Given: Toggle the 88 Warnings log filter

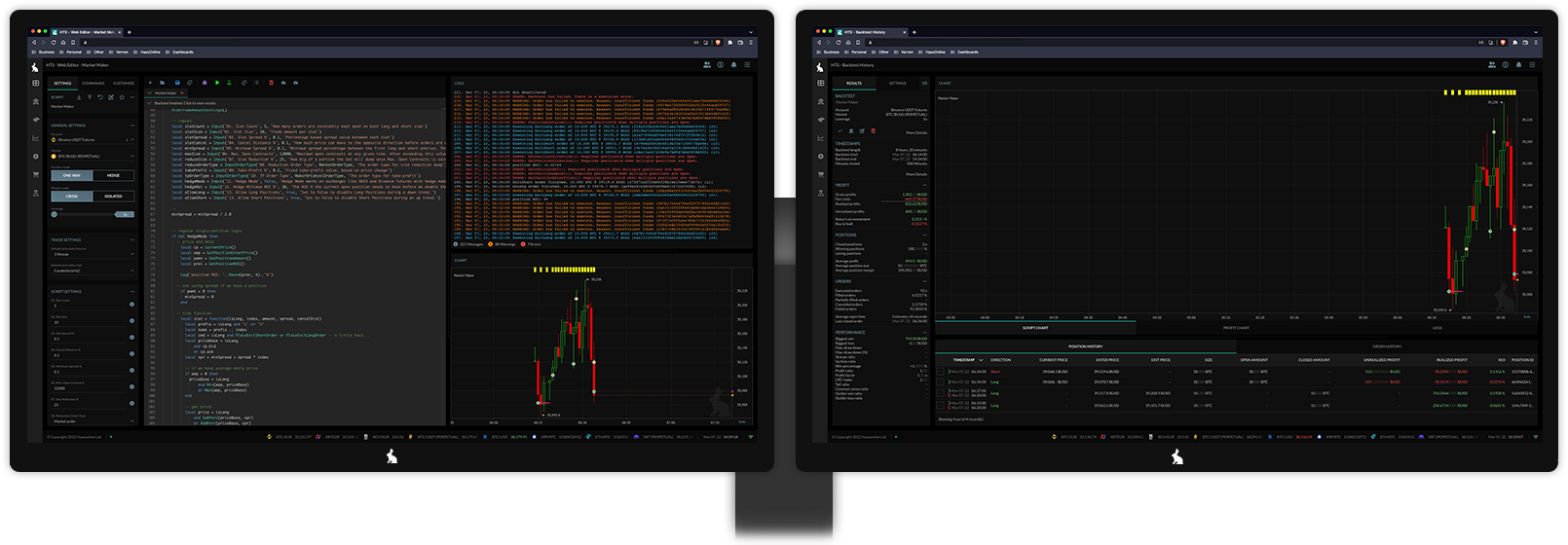Looking at the screenshot, I should coord(501,244).
